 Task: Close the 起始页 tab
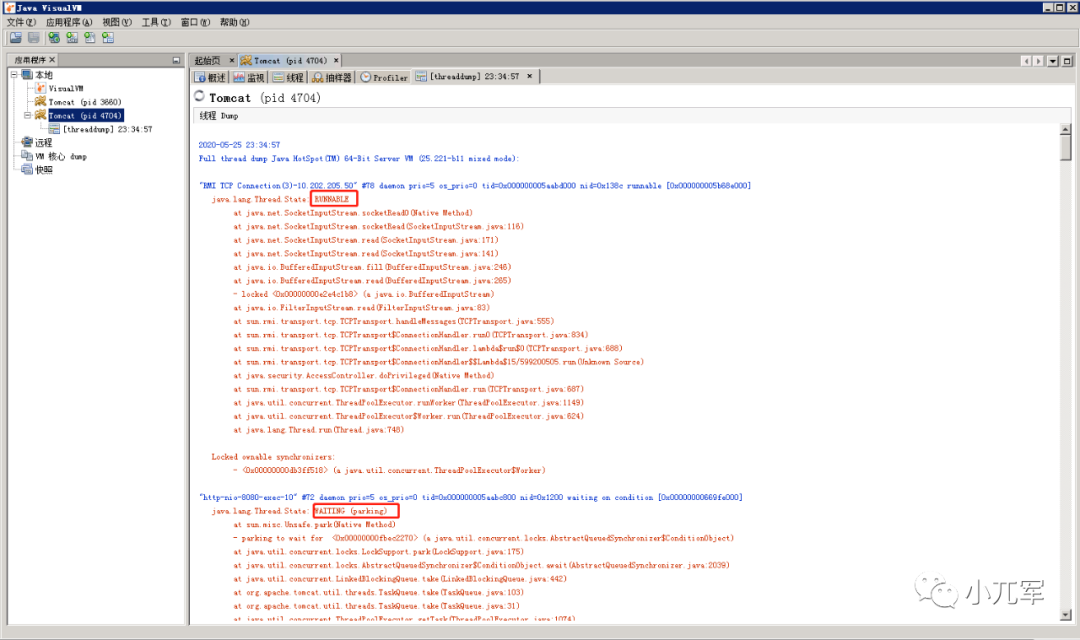231,61
